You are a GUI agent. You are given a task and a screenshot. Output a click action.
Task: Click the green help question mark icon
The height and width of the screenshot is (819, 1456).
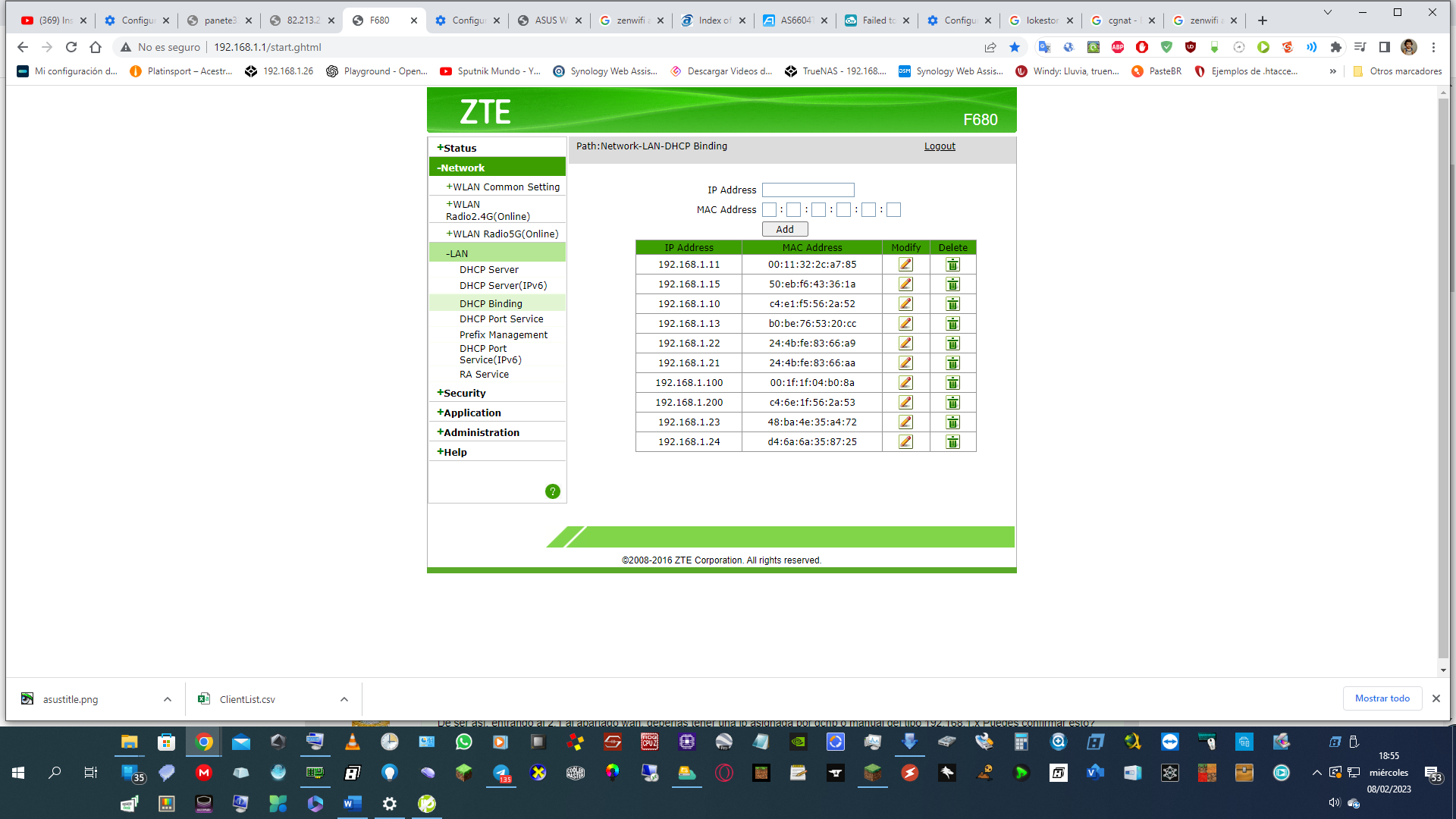[553, 491]
